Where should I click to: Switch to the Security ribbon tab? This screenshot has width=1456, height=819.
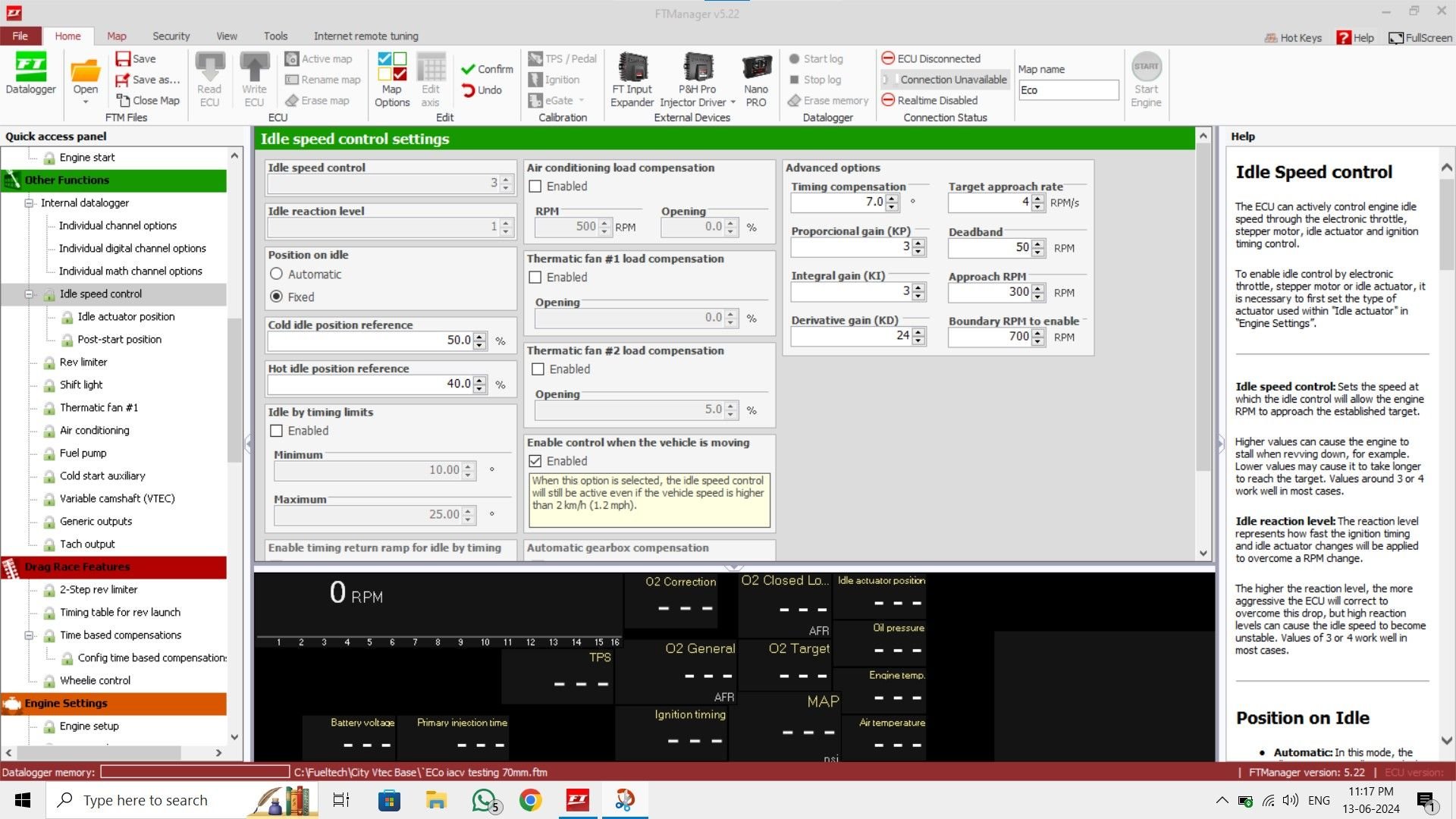[171, 36]
